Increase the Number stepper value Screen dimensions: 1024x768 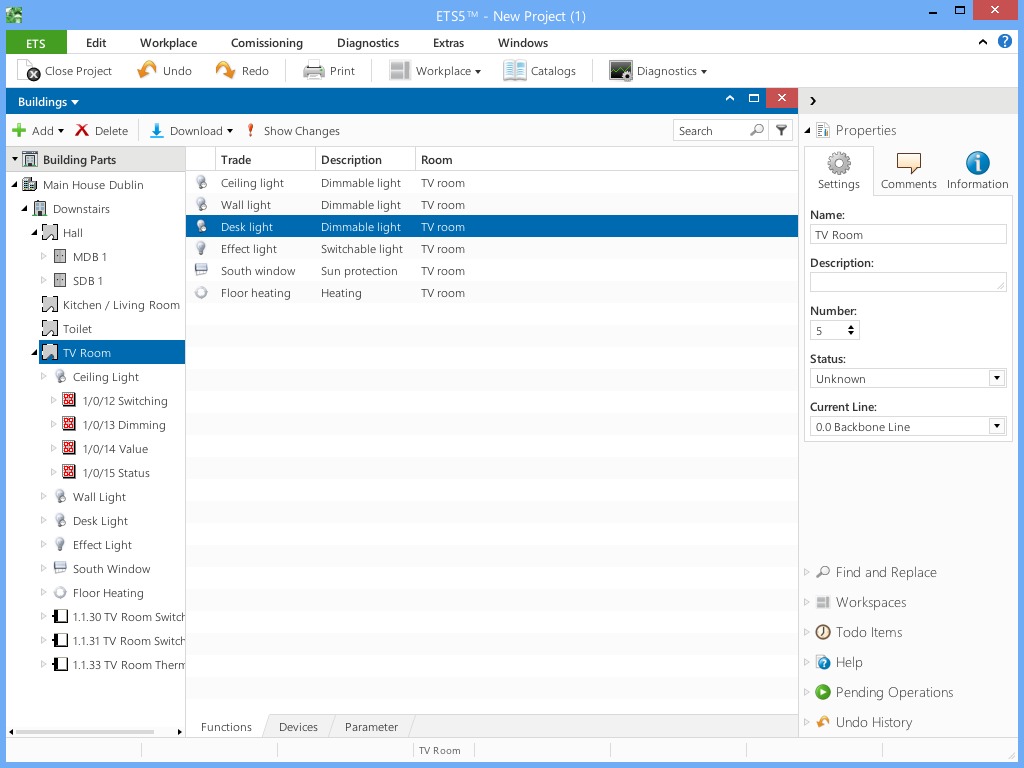[851, 327]
